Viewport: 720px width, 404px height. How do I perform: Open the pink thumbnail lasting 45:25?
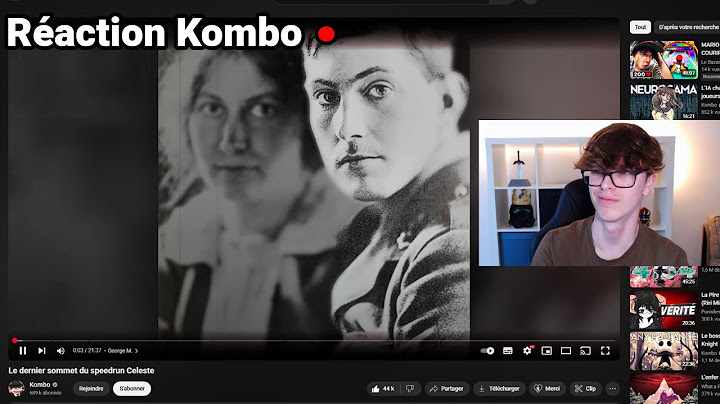(x=664, y=276)
